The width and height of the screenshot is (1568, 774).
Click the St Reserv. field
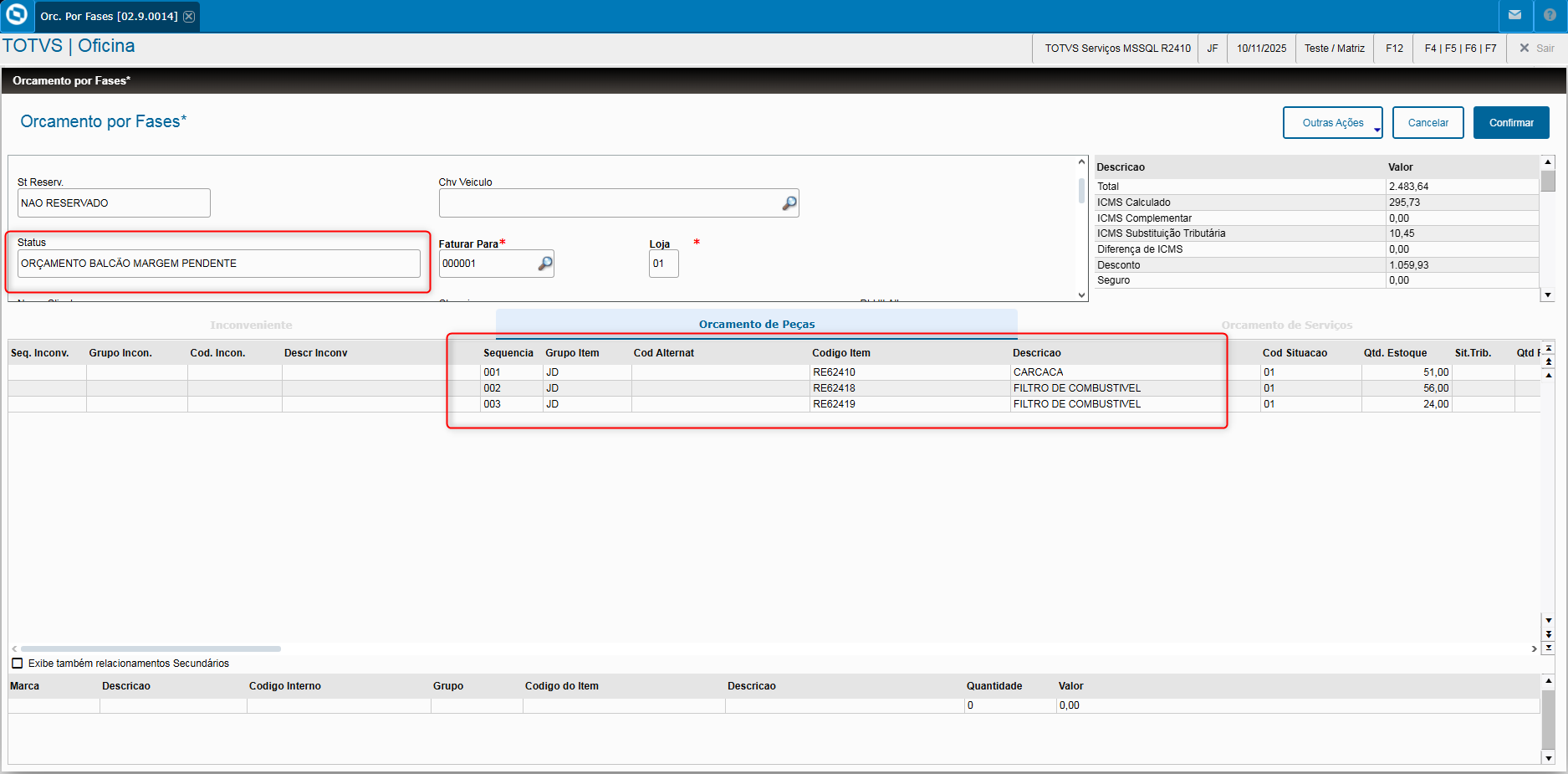(114, 203)
